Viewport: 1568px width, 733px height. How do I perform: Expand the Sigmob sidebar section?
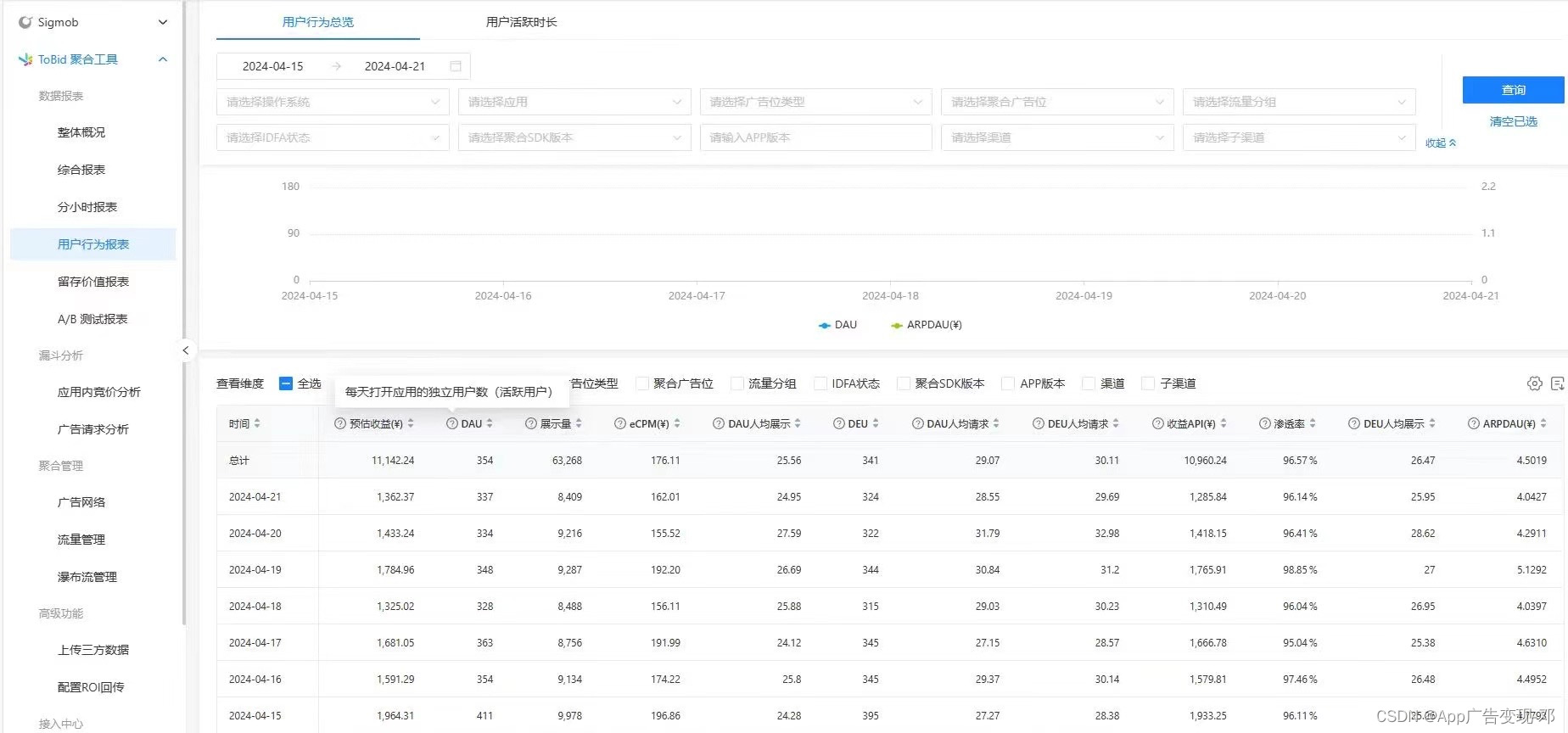163,22
